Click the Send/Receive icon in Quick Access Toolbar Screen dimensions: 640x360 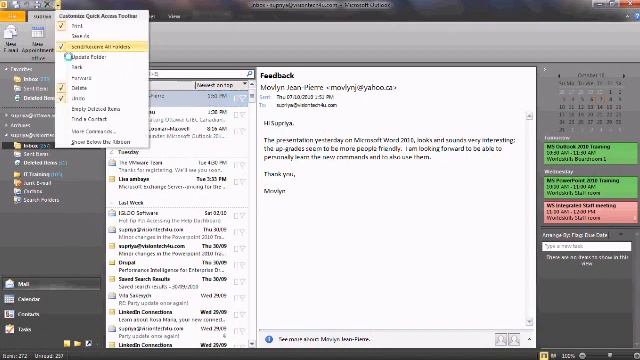click(16, 4)
